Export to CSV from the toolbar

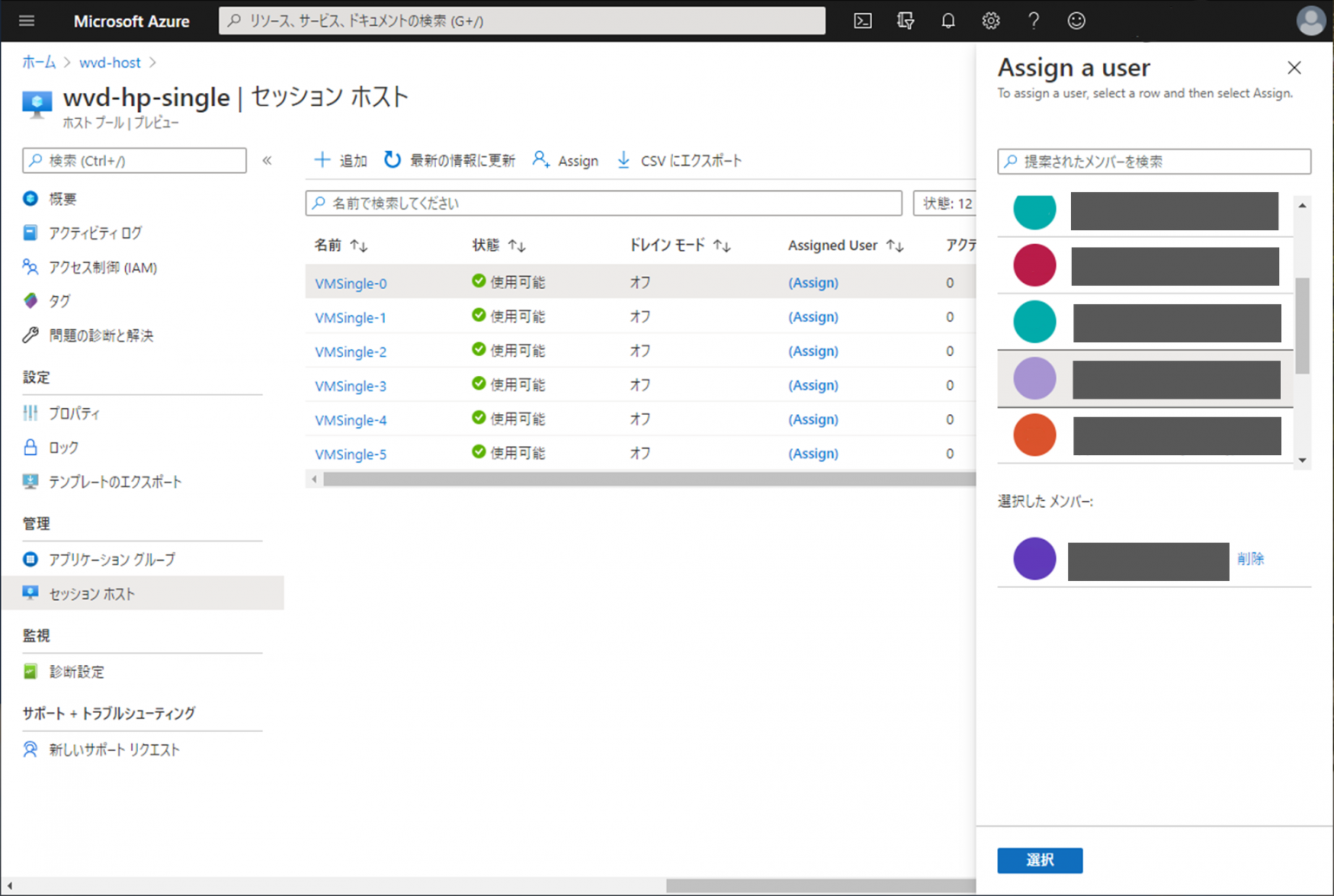(x=679, y=161)
